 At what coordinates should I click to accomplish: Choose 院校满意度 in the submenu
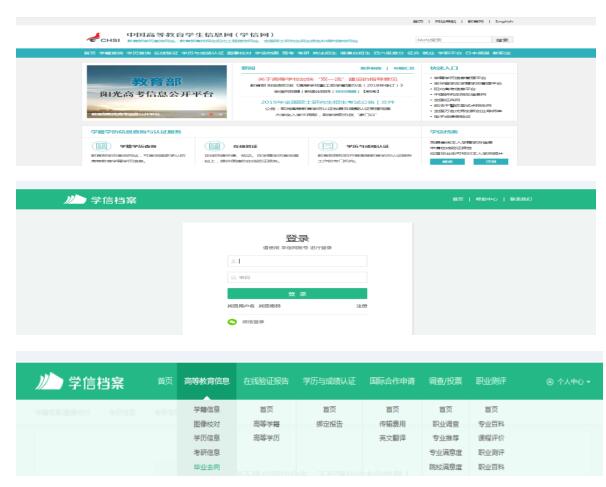tap(446, 467)
